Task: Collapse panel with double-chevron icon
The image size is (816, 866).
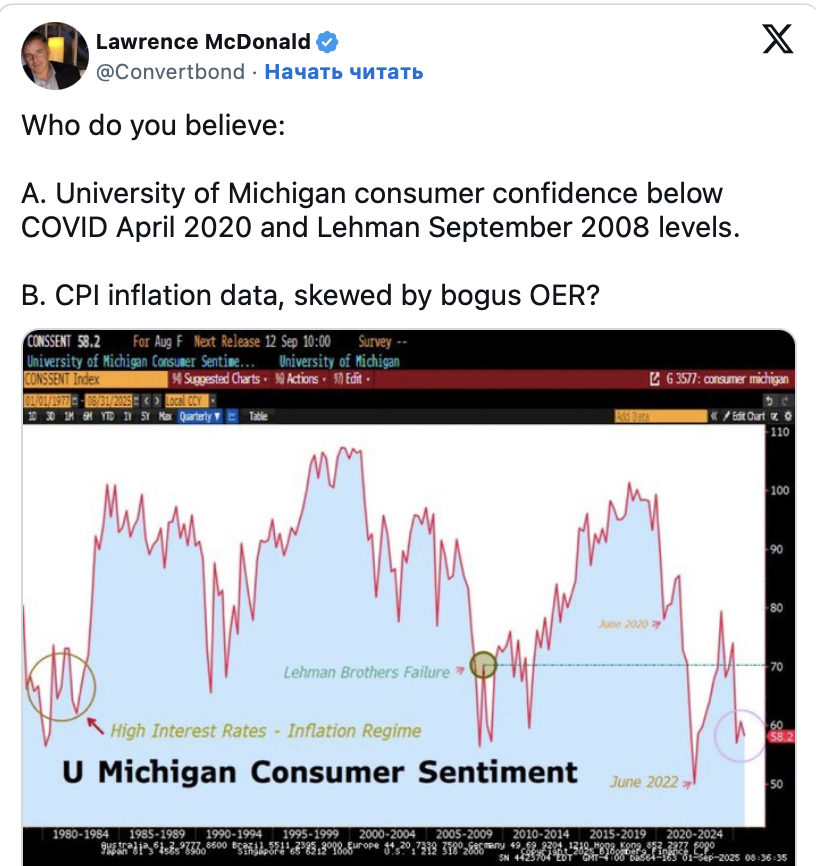Action: pyautogui.click(x=714, y=416)
